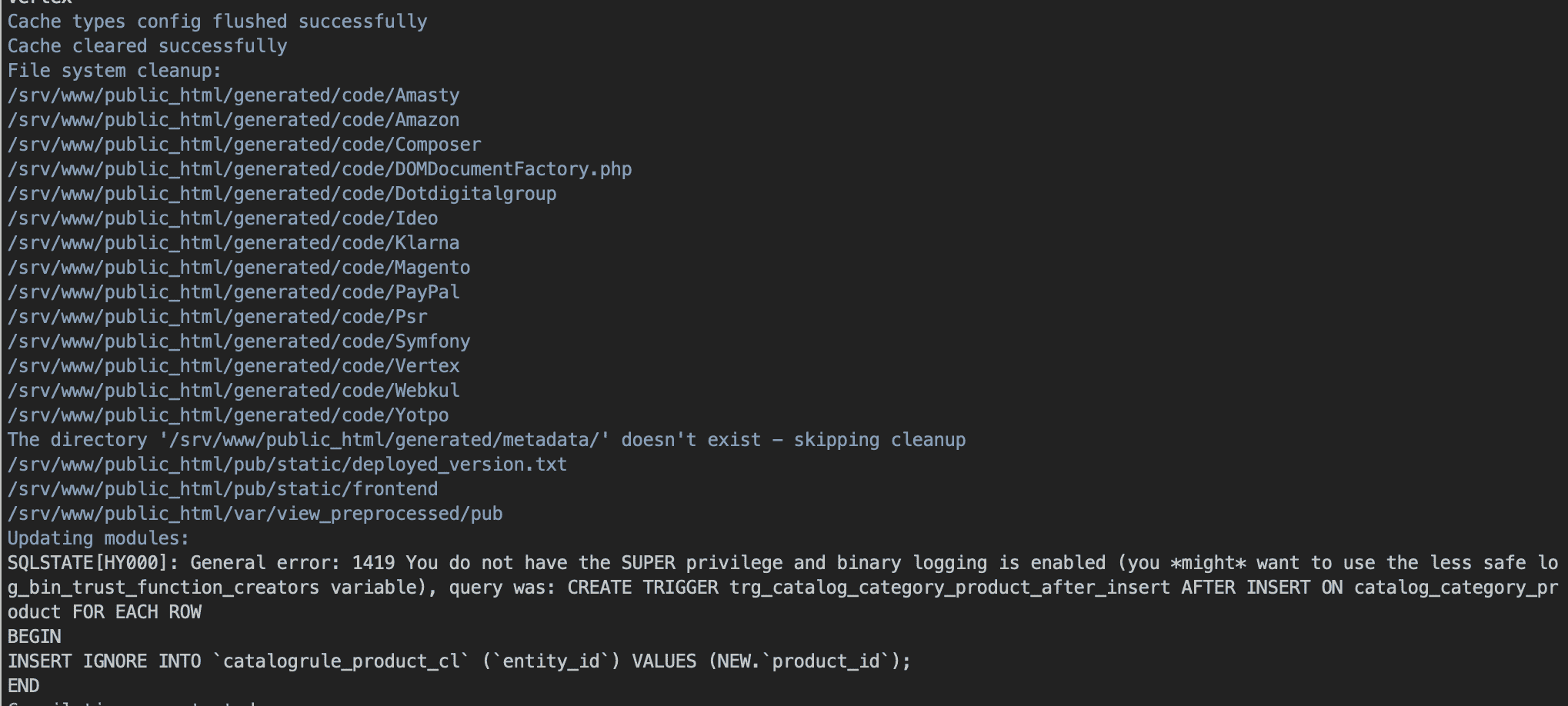Click the generated/code/Klarna path
The image size is (1568, 706).
[x=233, y=243]
